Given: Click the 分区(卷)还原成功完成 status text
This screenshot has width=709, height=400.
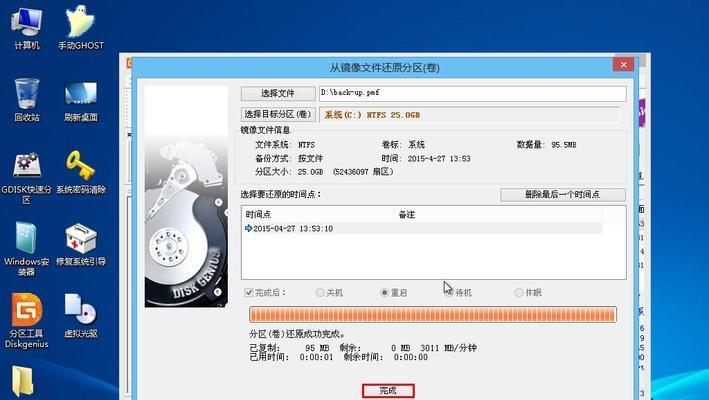Looking at the screenshot, I should point(298,334).
